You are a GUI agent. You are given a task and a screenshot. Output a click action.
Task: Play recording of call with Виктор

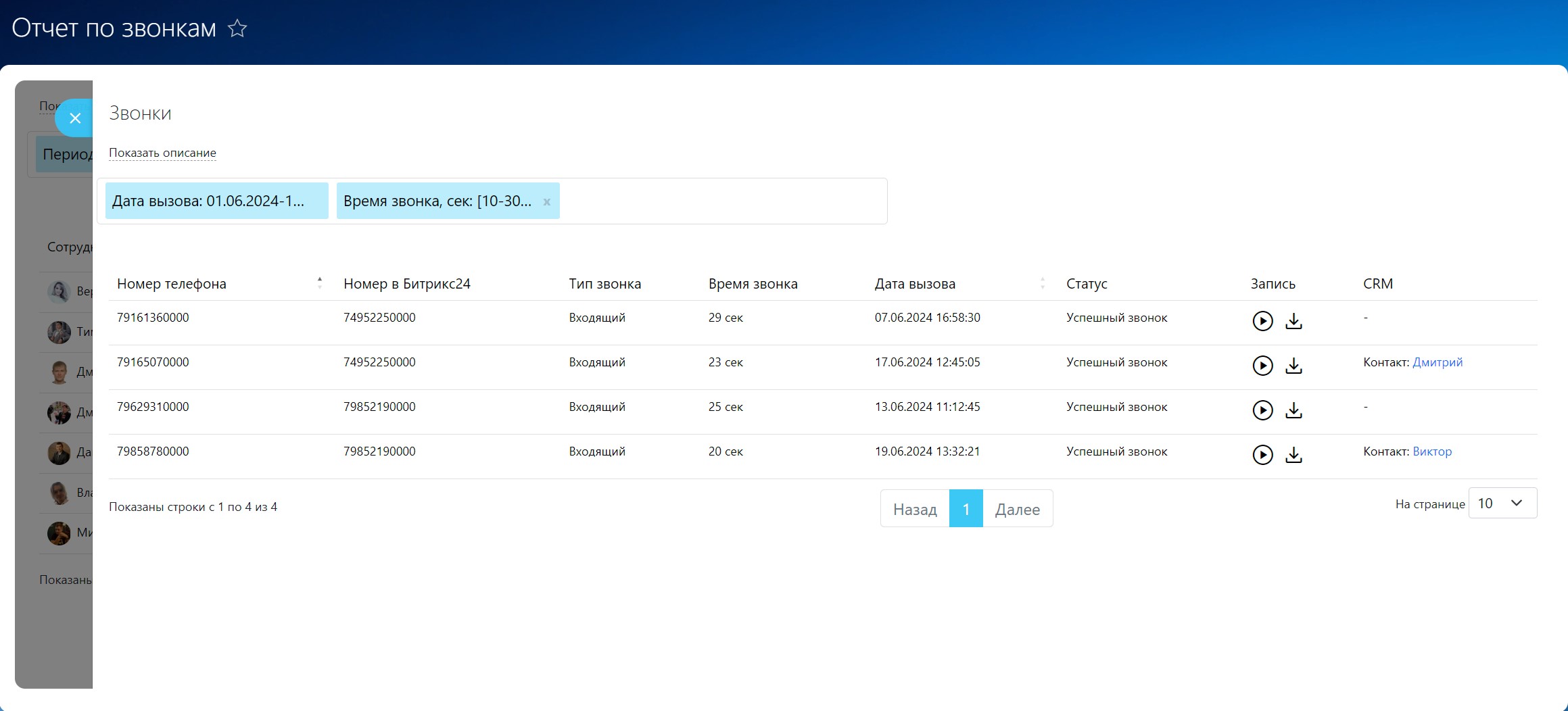(1262, 455)
